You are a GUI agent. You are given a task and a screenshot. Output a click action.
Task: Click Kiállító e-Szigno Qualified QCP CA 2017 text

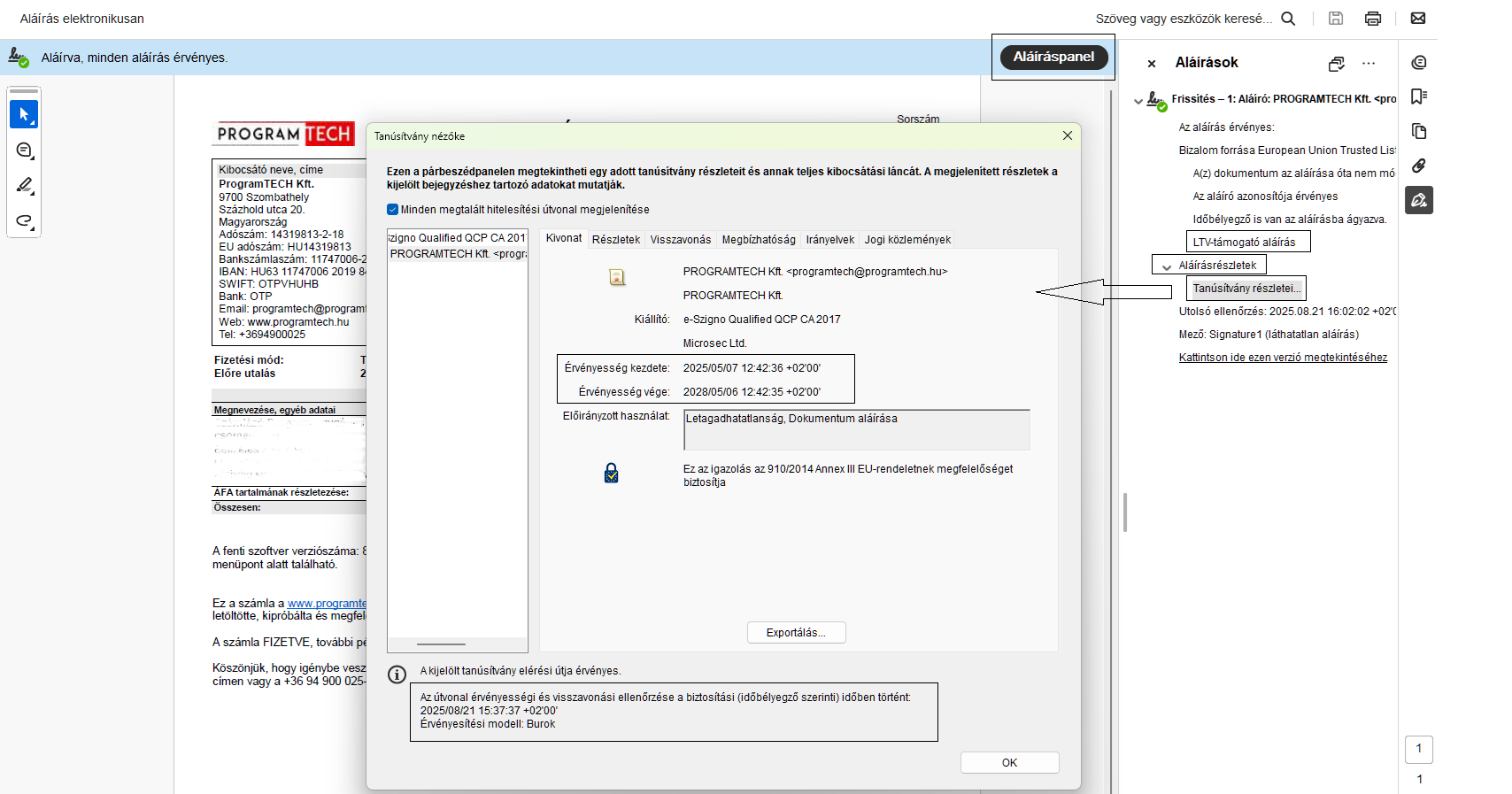click(761, 320)
